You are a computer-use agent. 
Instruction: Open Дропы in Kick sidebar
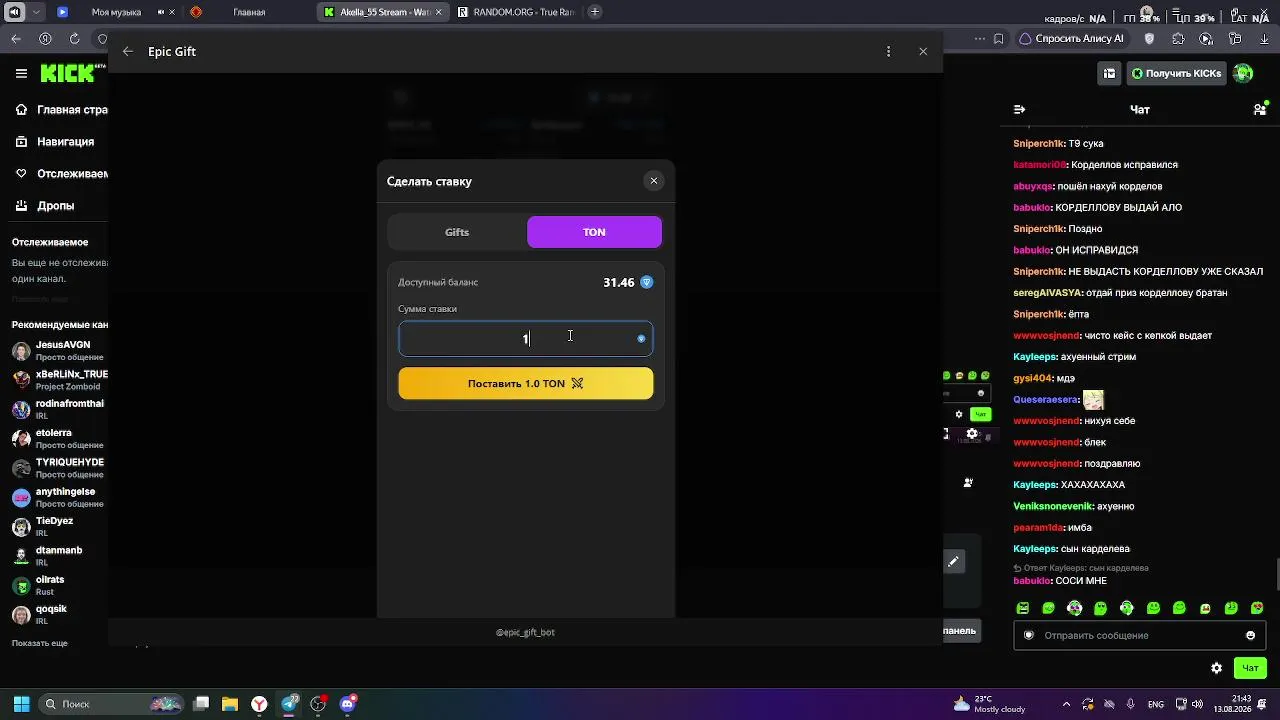tap(45, 206)
